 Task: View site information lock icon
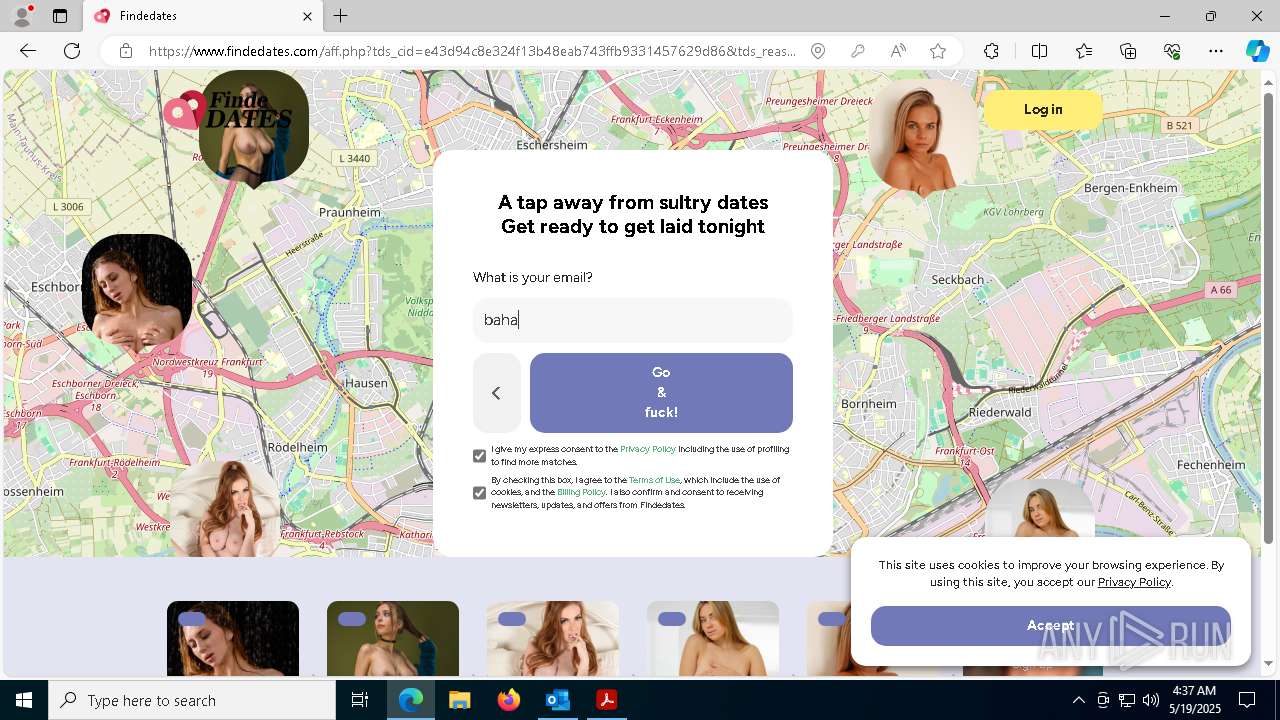click(x=126, y=51)
